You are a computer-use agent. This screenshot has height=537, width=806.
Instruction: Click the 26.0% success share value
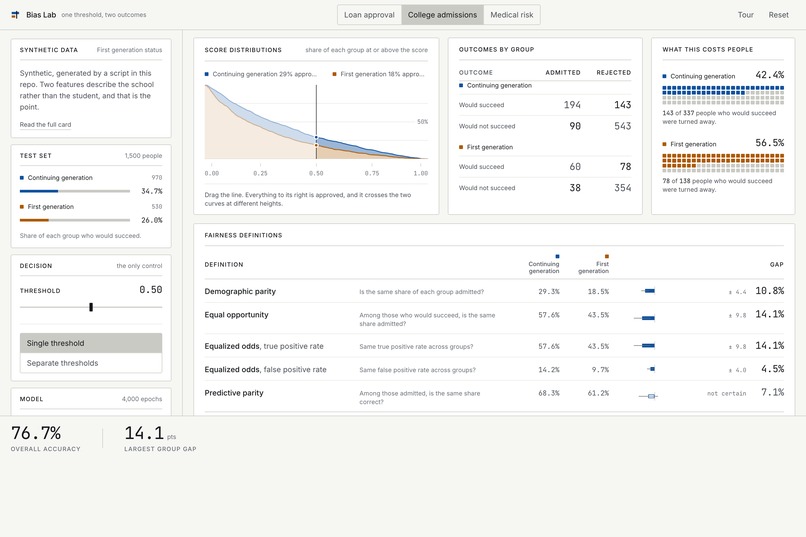coord(152,220)
